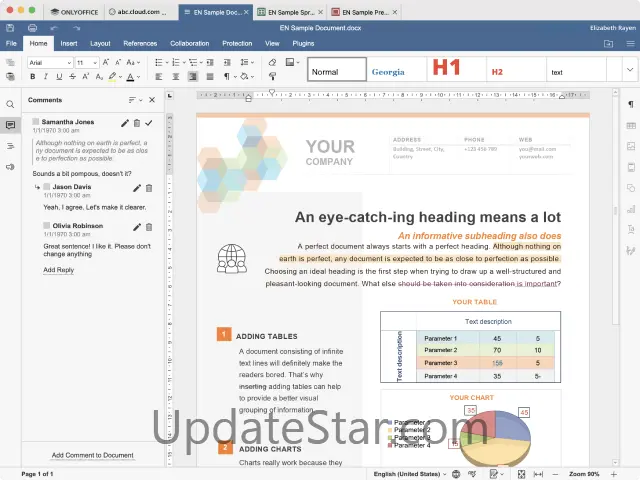Screen dimensions: 640x480
Task: Edit Jason Davis's reply with pencil icon
Action: 137,187
